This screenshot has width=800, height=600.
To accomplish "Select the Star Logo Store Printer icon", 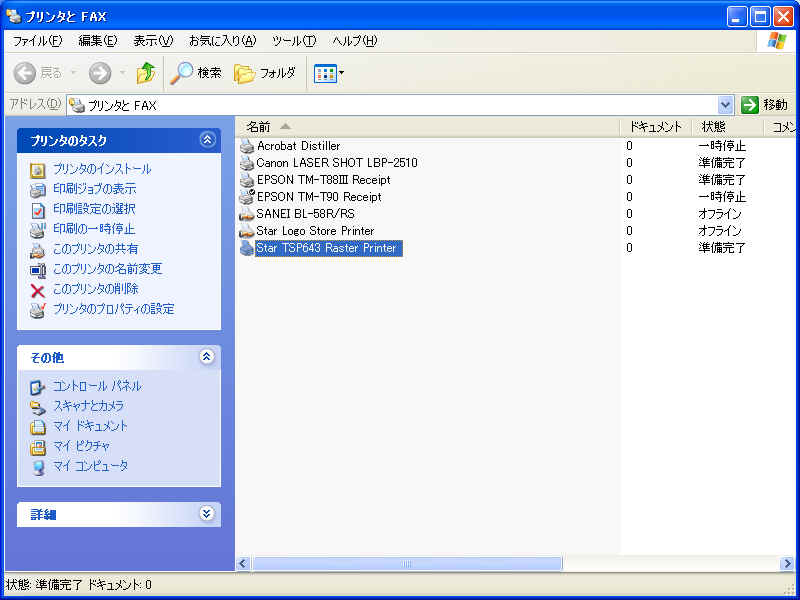I will [247, 231].
